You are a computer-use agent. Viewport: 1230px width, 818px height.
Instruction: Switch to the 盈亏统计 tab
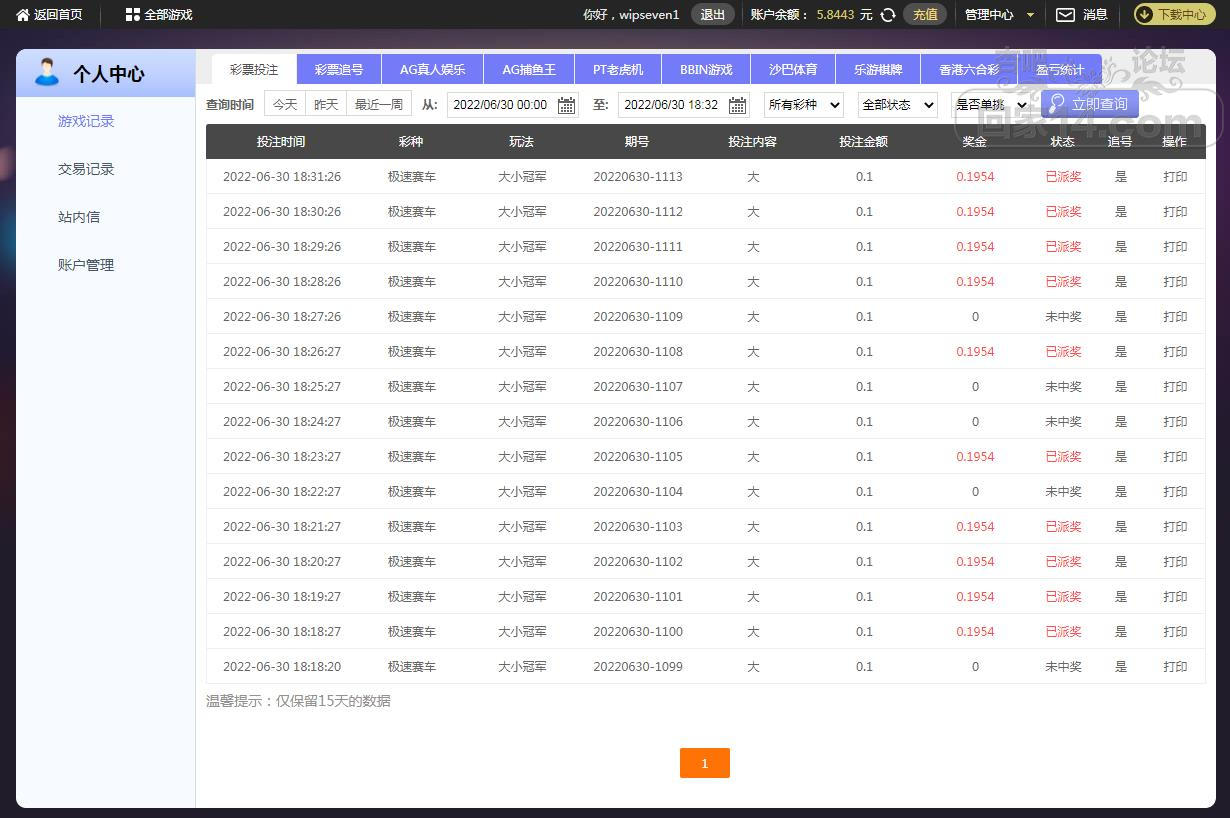point(1059,70)
